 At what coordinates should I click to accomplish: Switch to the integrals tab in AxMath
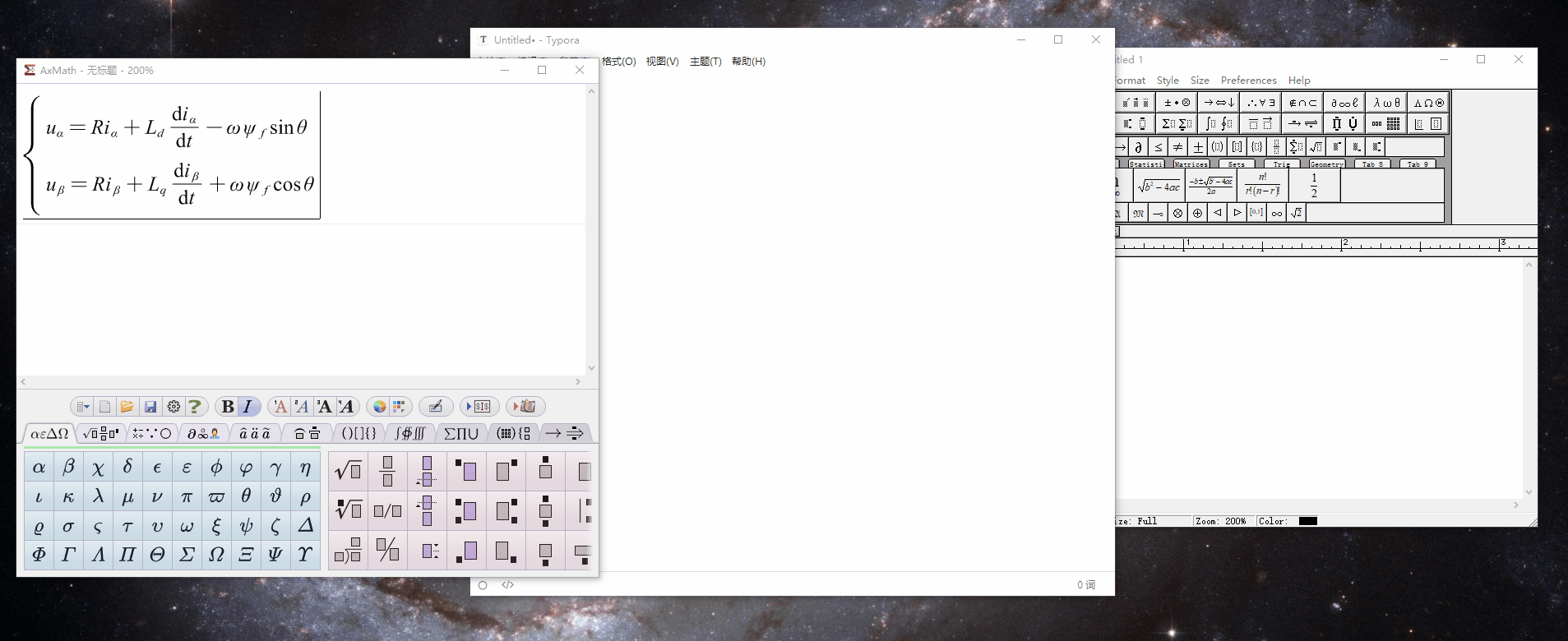click(409, 433)
